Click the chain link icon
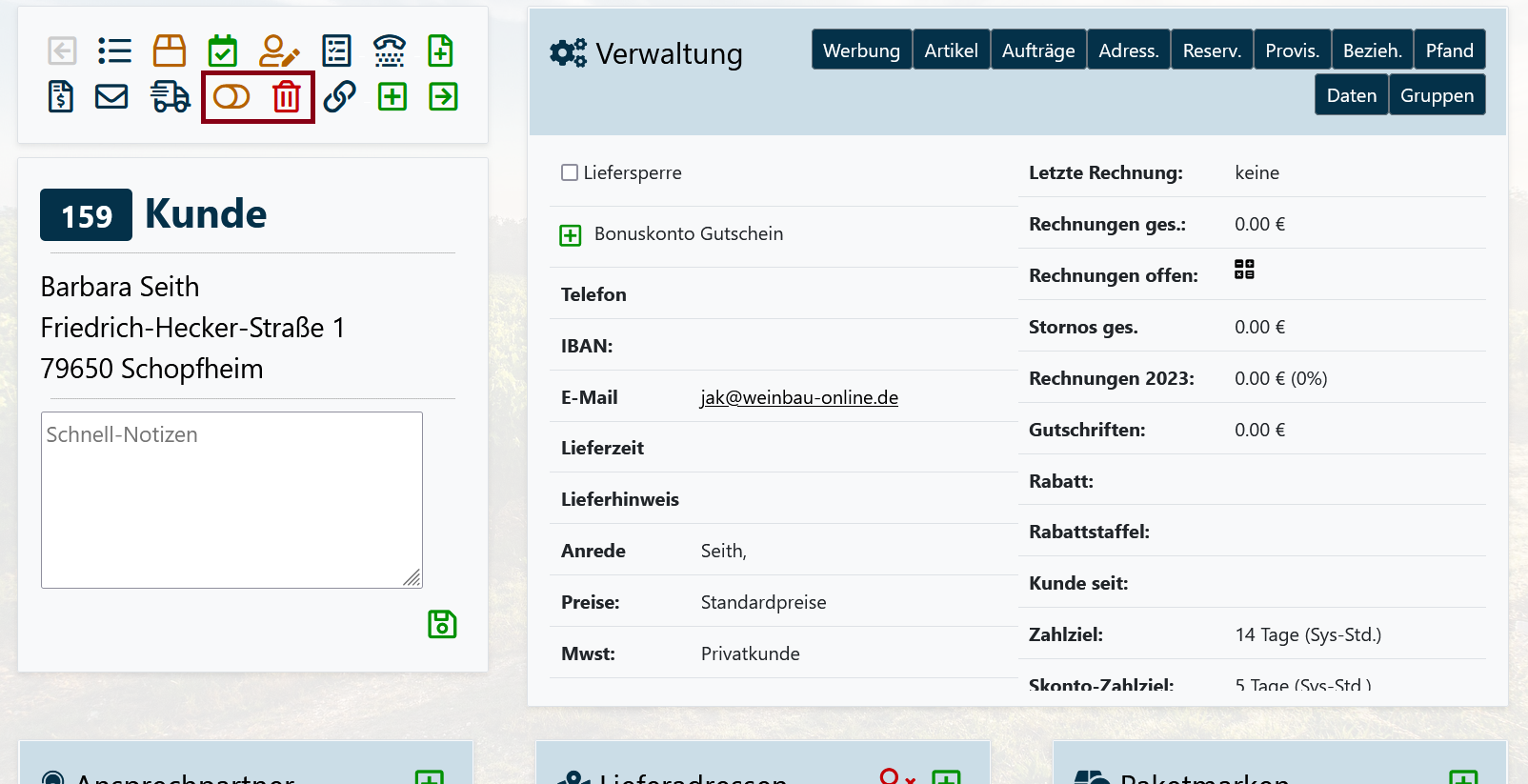This screenshot has width=1528, height=784. 339,97
